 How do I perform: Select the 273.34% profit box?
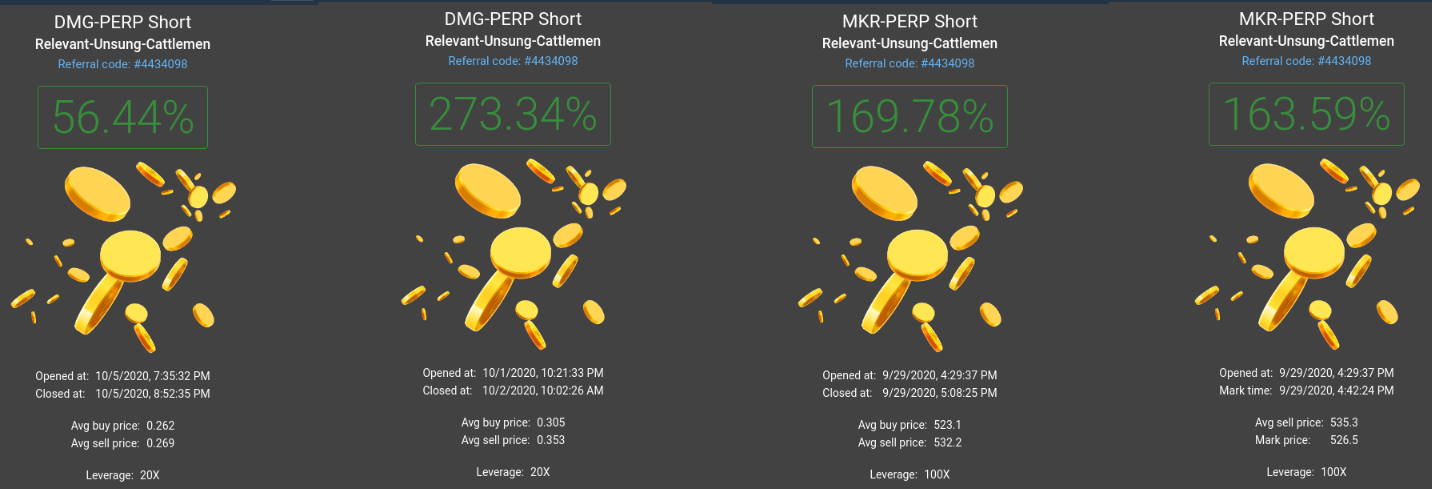(513, 114)
